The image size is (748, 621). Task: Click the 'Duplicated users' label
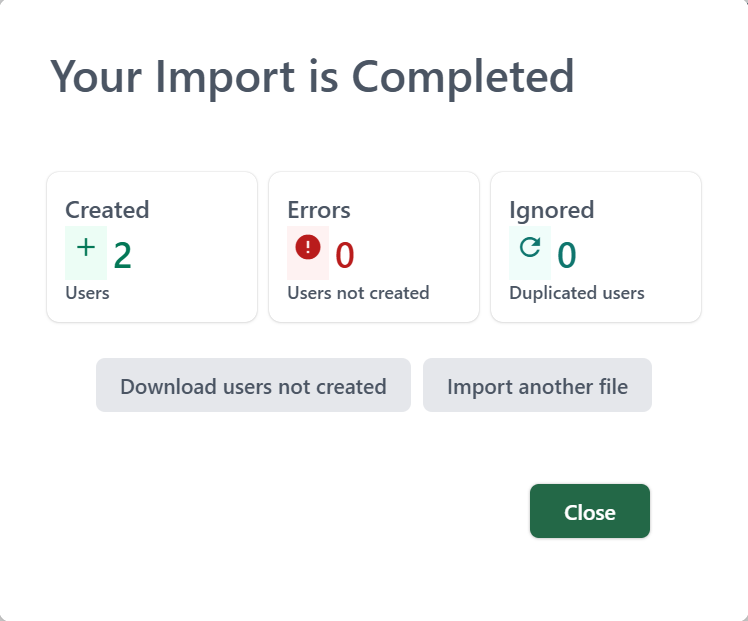577,293
